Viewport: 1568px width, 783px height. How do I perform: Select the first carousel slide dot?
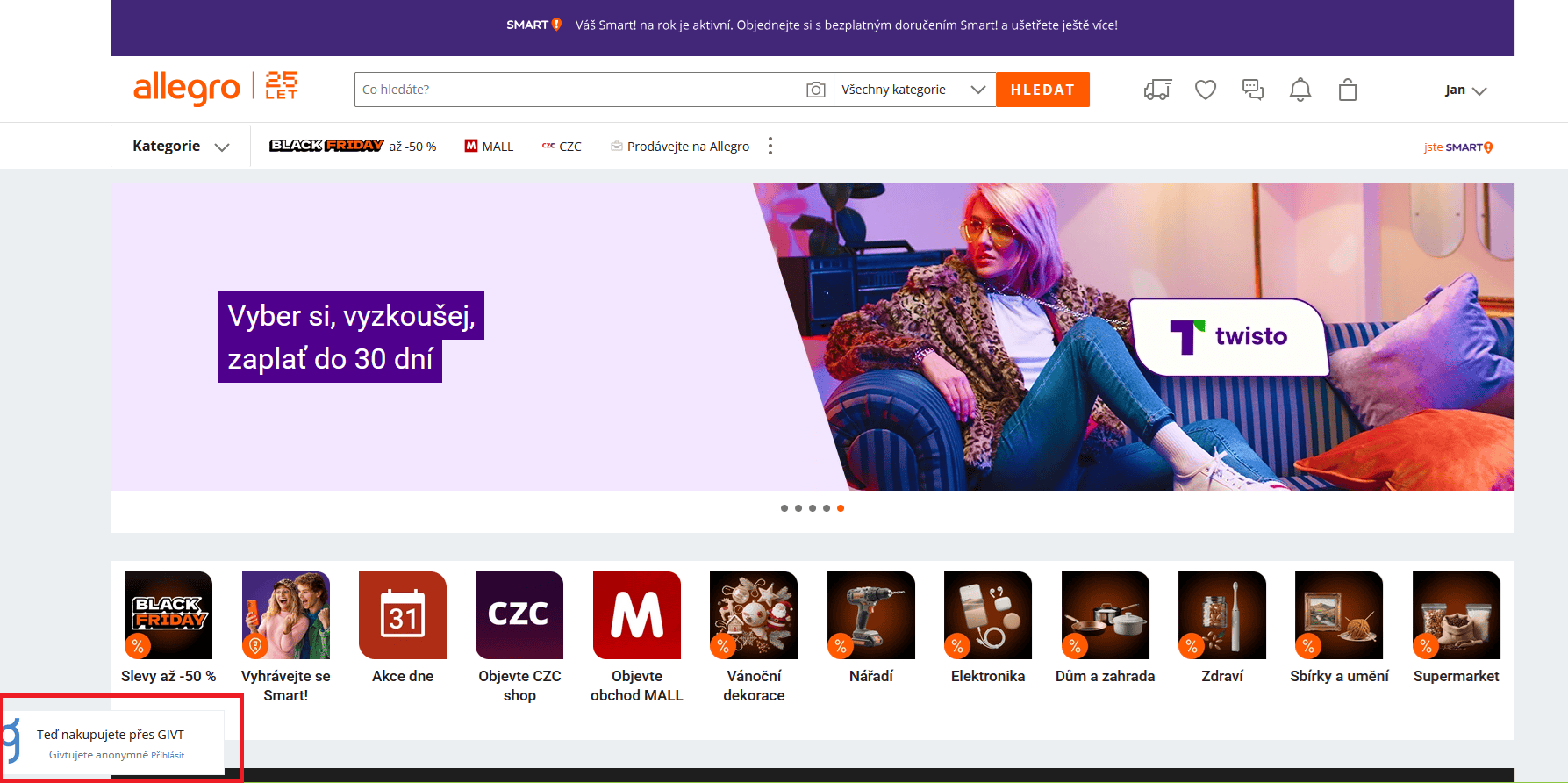point(784,508)
